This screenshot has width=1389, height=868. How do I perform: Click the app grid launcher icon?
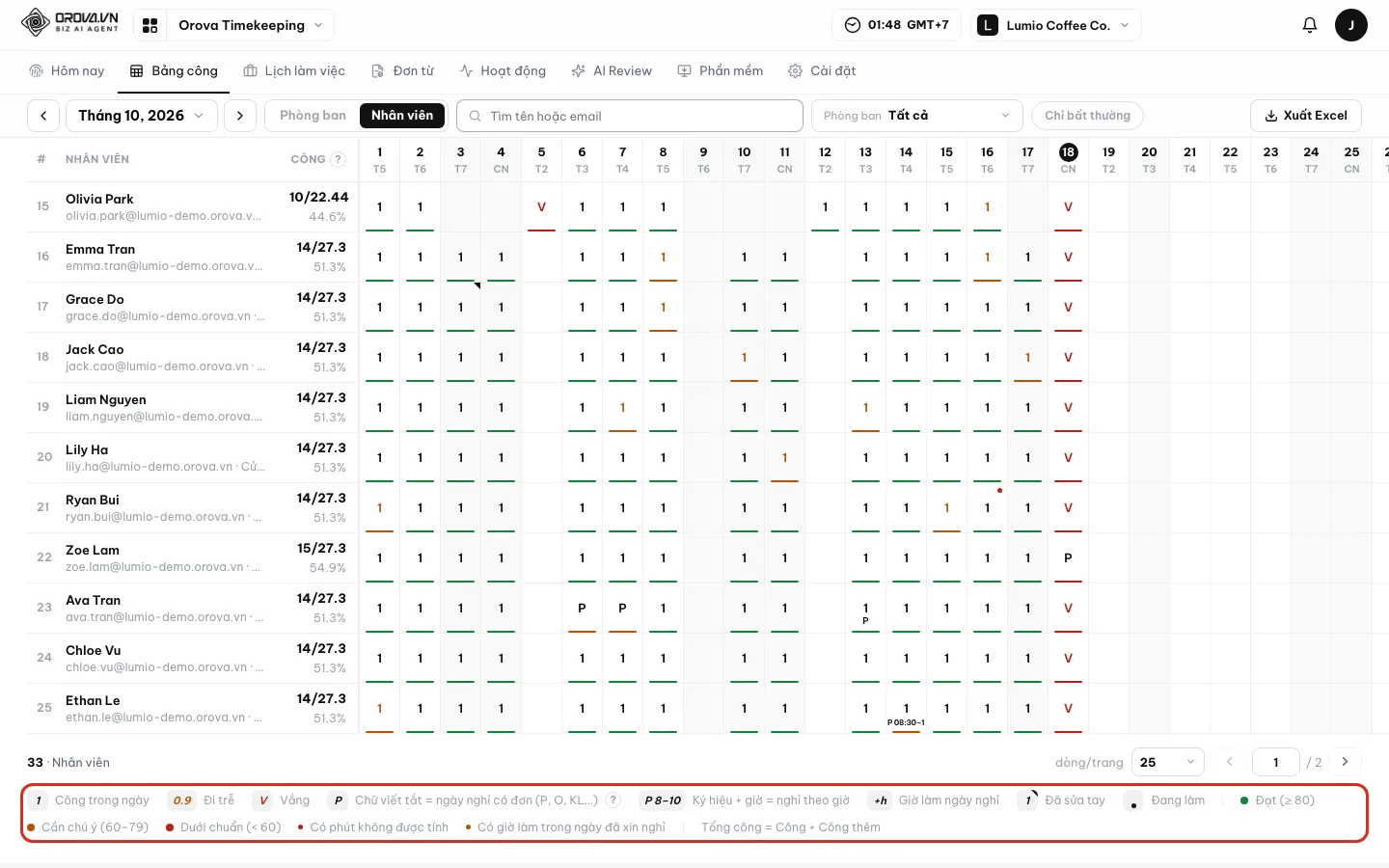[x=150, y=25]
